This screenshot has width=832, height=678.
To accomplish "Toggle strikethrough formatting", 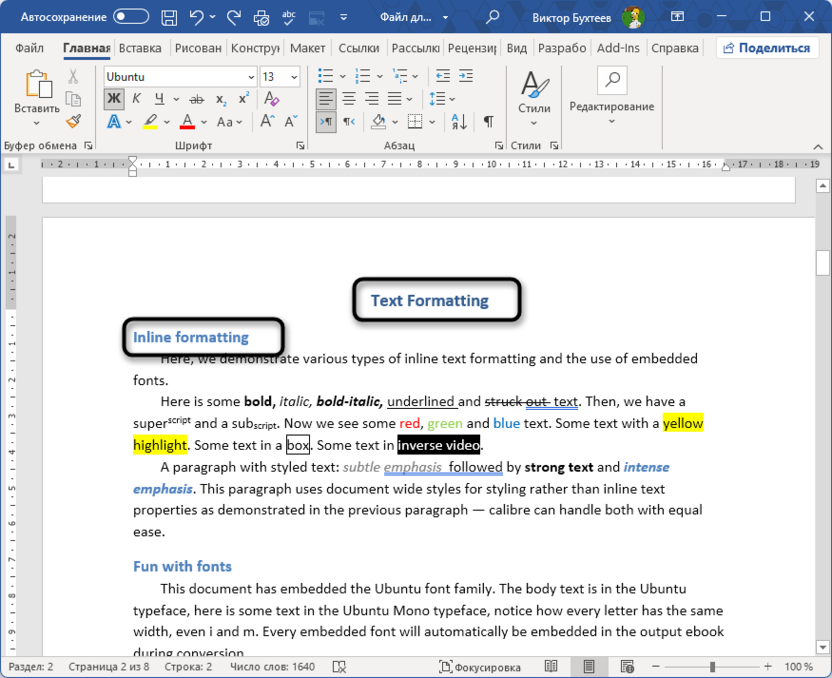I will [197, 99].
